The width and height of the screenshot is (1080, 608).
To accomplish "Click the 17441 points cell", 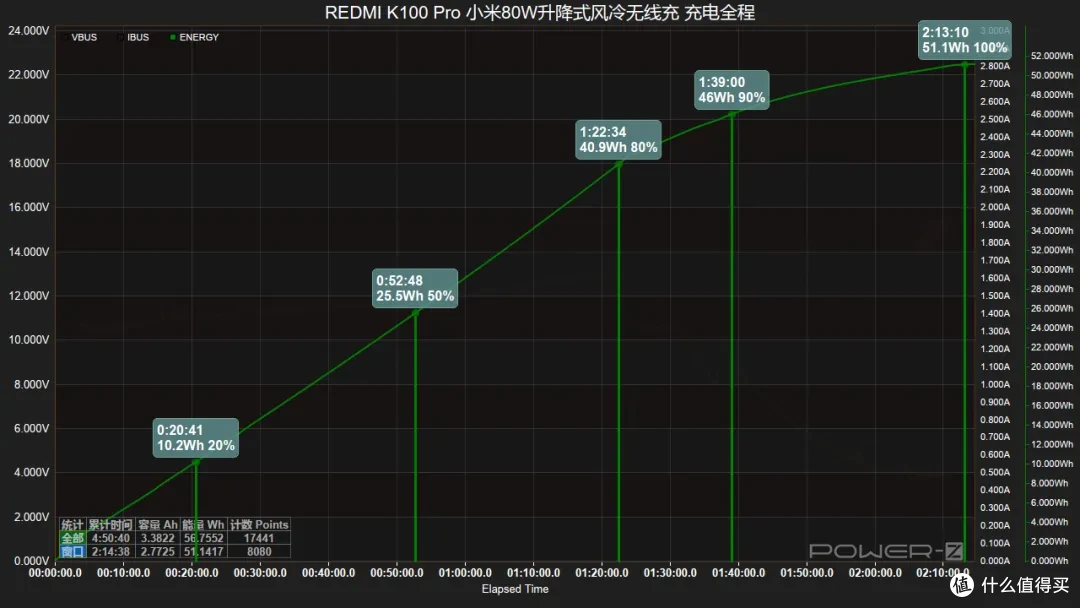I will [259, 538].
